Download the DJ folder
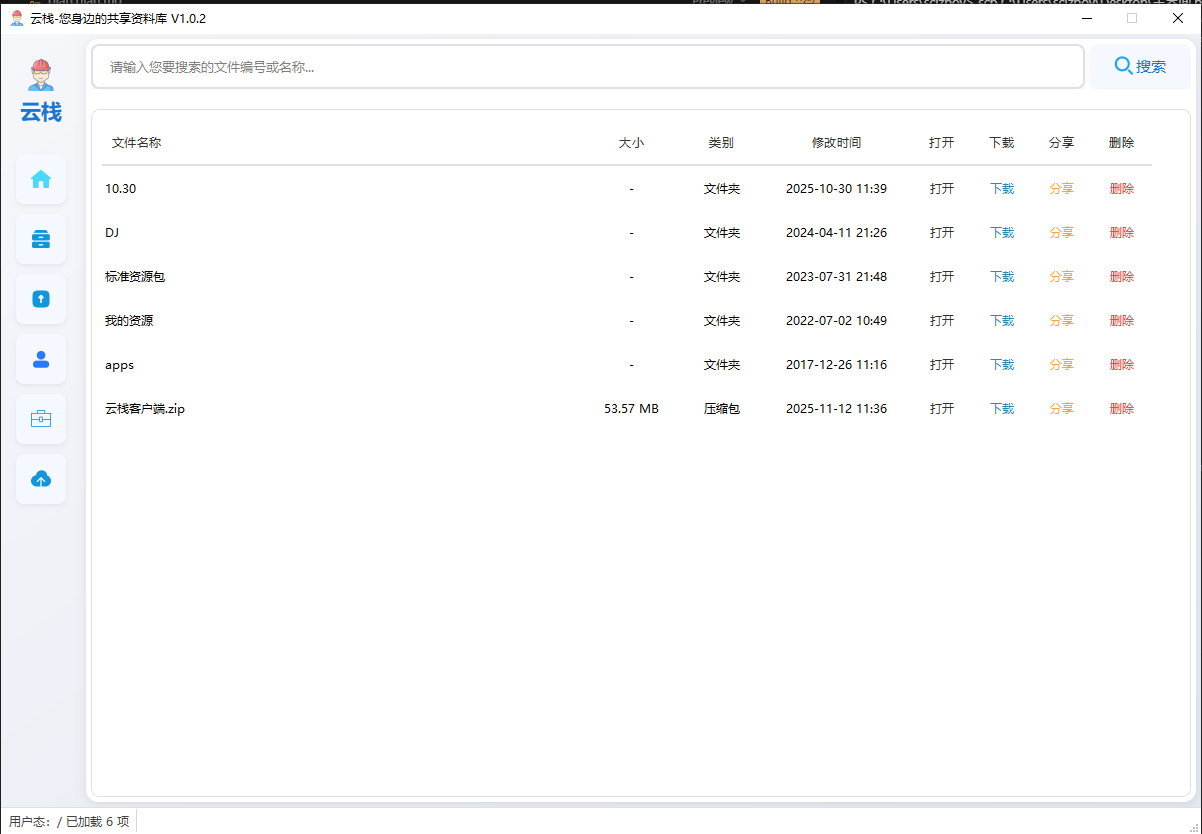The image size is (1202, 834). click(1001, 233)
